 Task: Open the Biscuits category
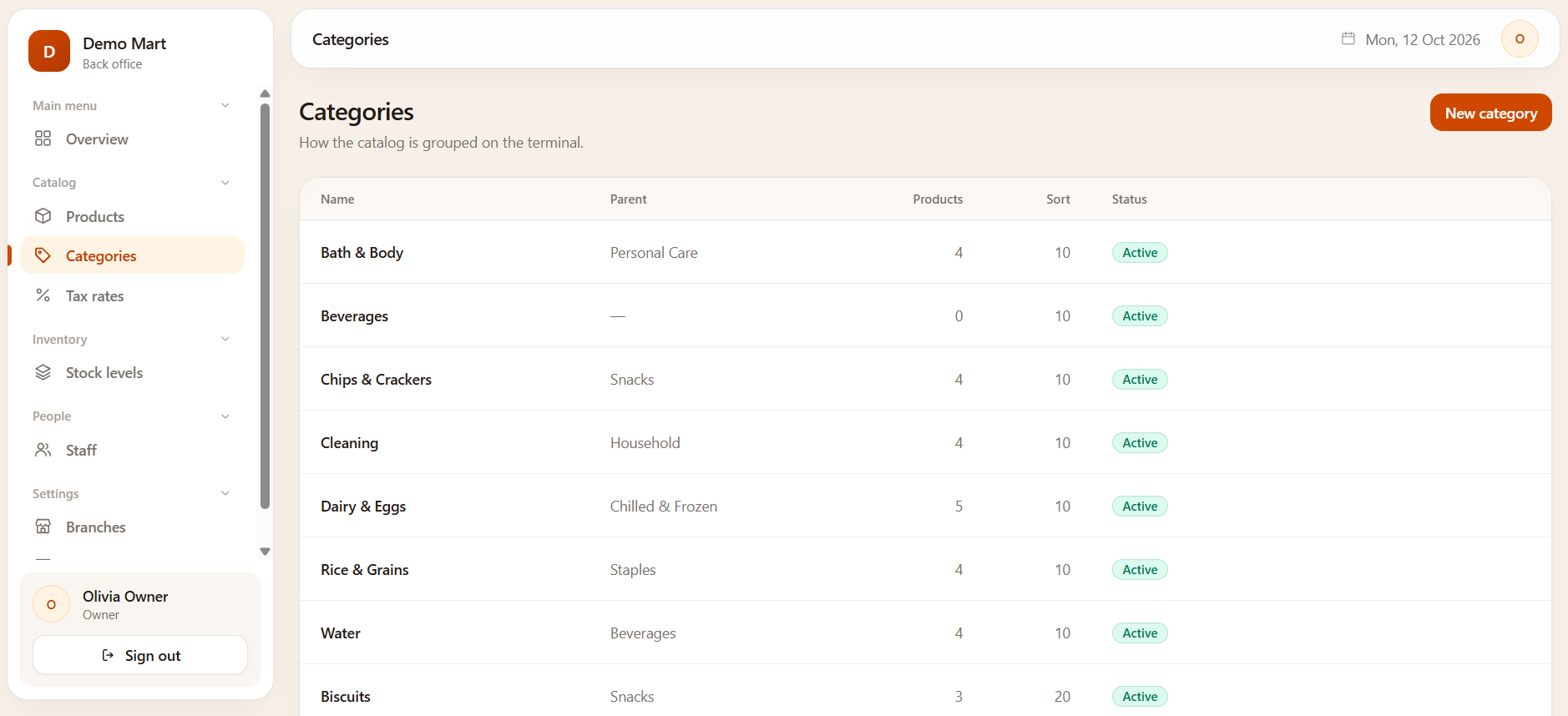(346, 696)
